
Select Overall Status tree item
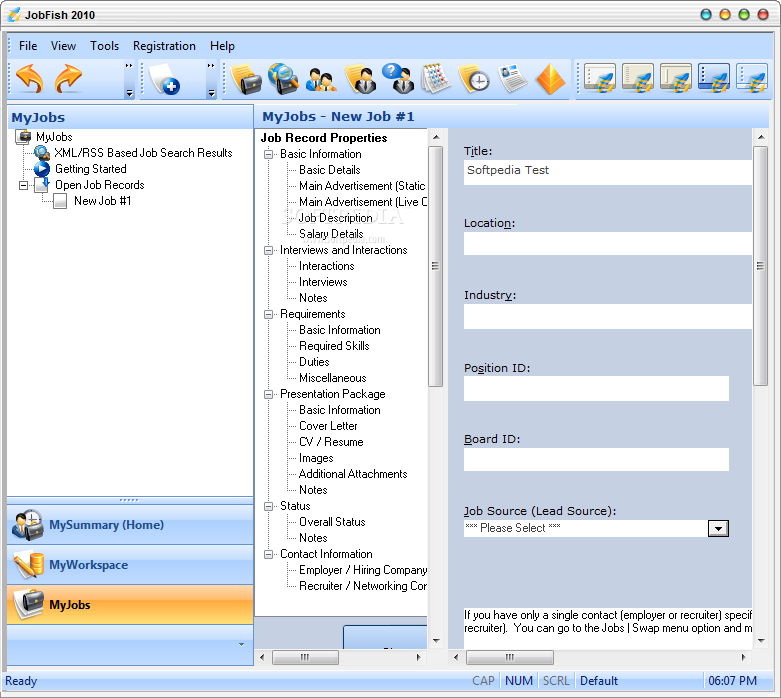point(332,522)
